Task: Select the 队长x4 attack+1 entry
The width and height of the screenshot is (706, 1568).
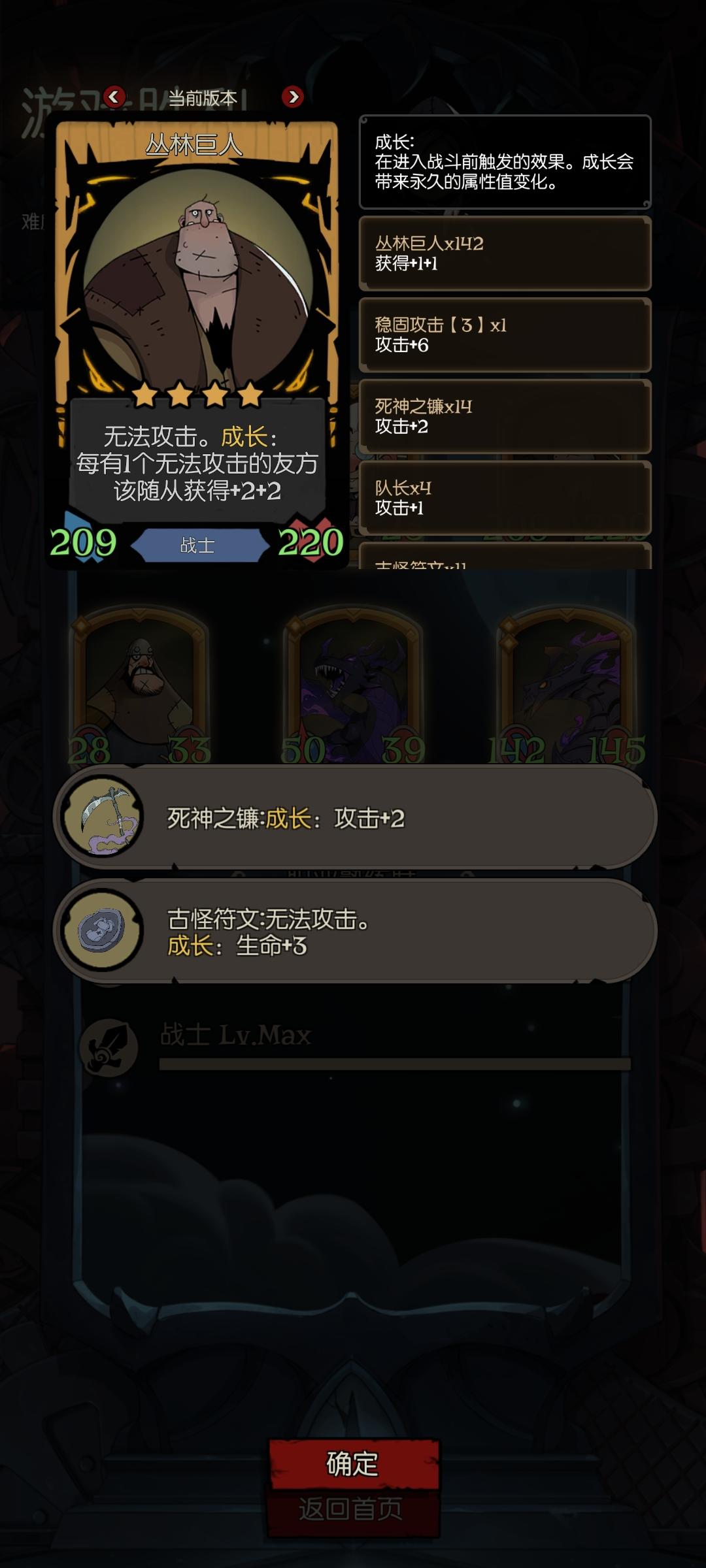Action: pyautogui.click(x=505, y=498)
